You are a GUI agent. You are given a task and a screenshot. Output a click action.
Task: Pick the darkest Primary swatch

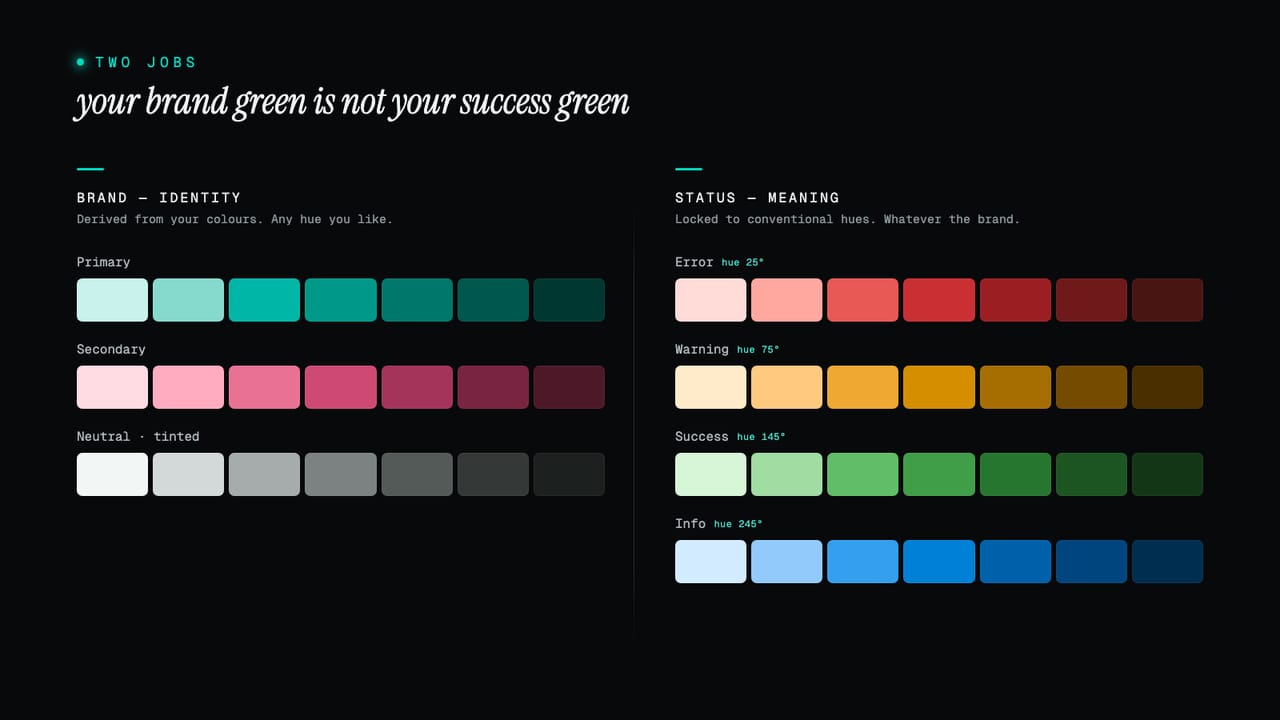tap(569, 300)
